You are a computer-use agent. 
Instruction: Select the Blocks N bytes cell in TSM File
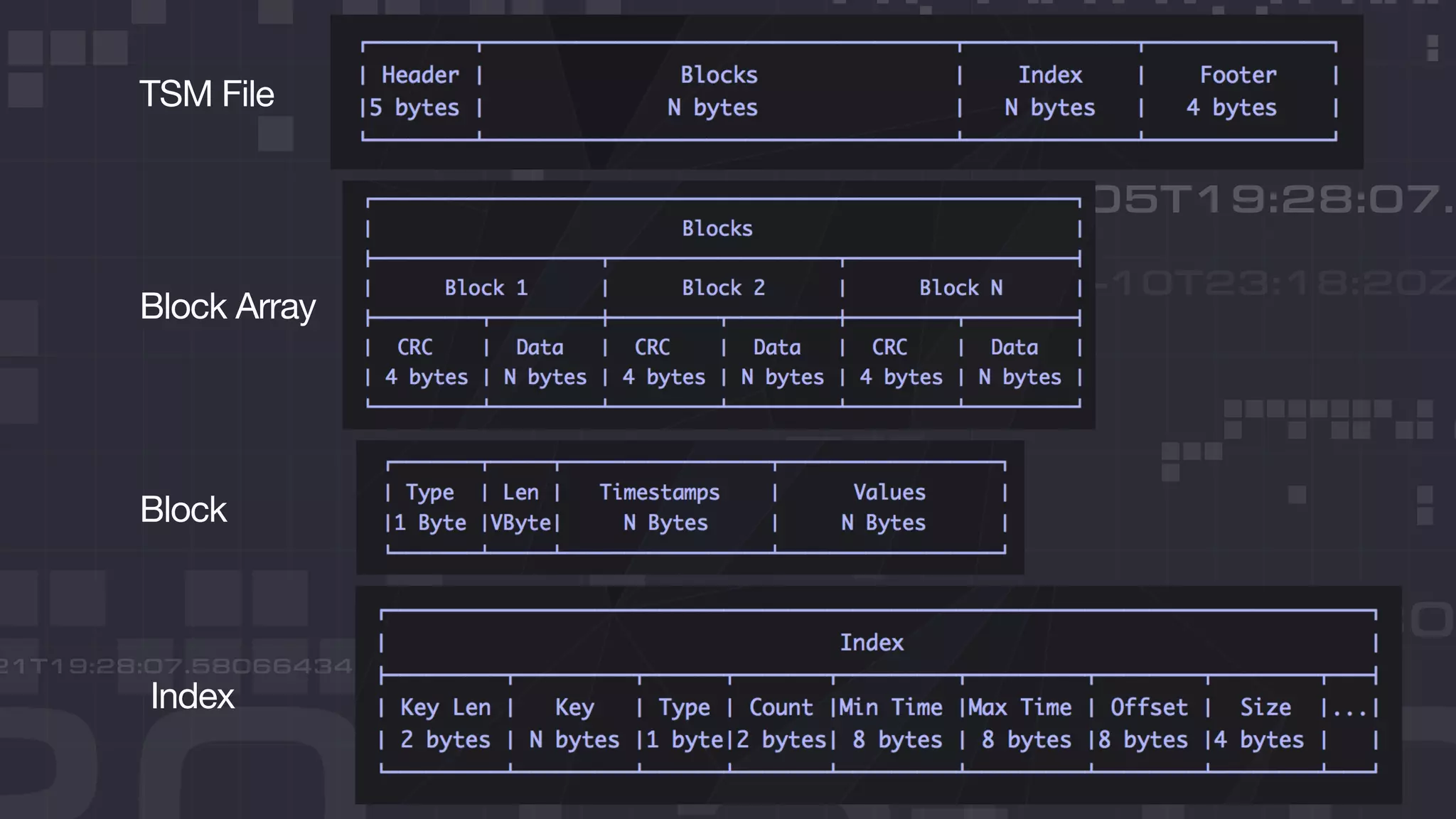(718, 91)
